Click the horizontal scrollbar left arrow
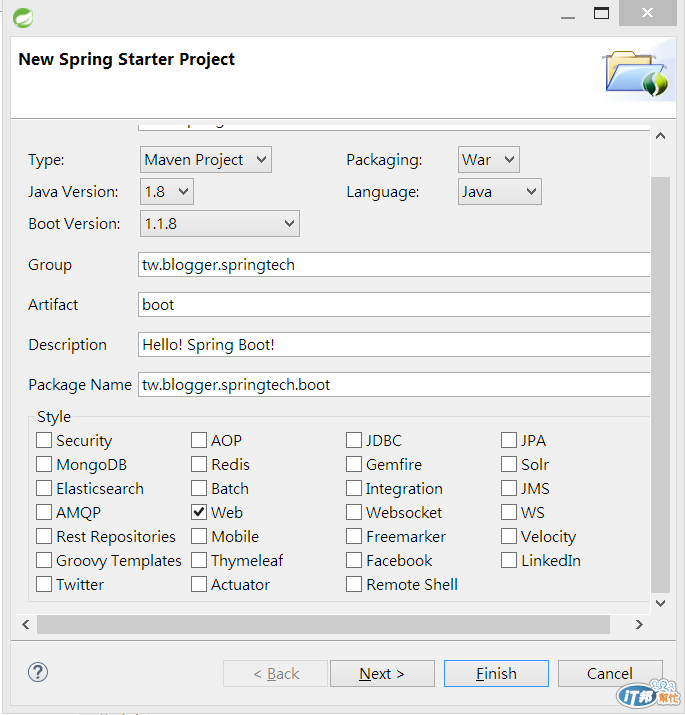Screen dimensions: 685x715 coord(26,624)
